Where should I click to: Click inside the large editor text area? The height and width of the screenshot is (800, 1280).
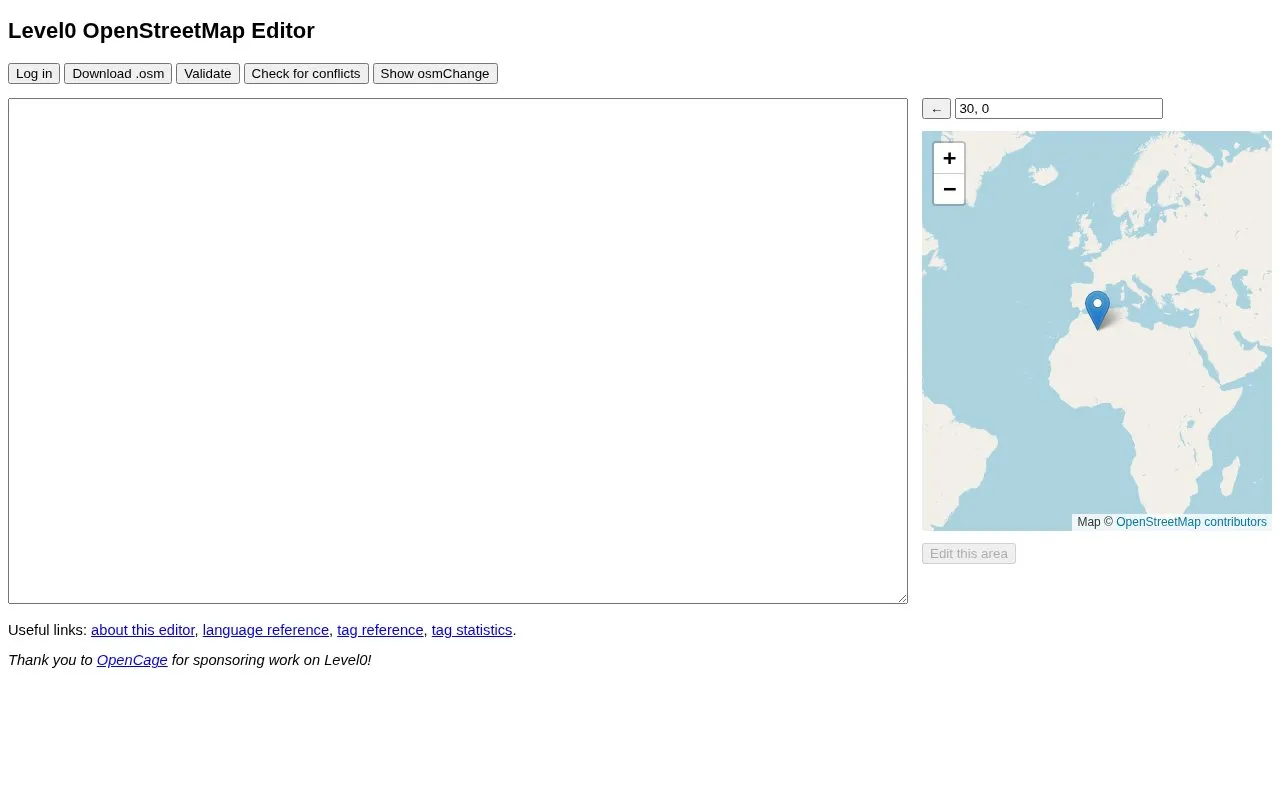point(458,351)
